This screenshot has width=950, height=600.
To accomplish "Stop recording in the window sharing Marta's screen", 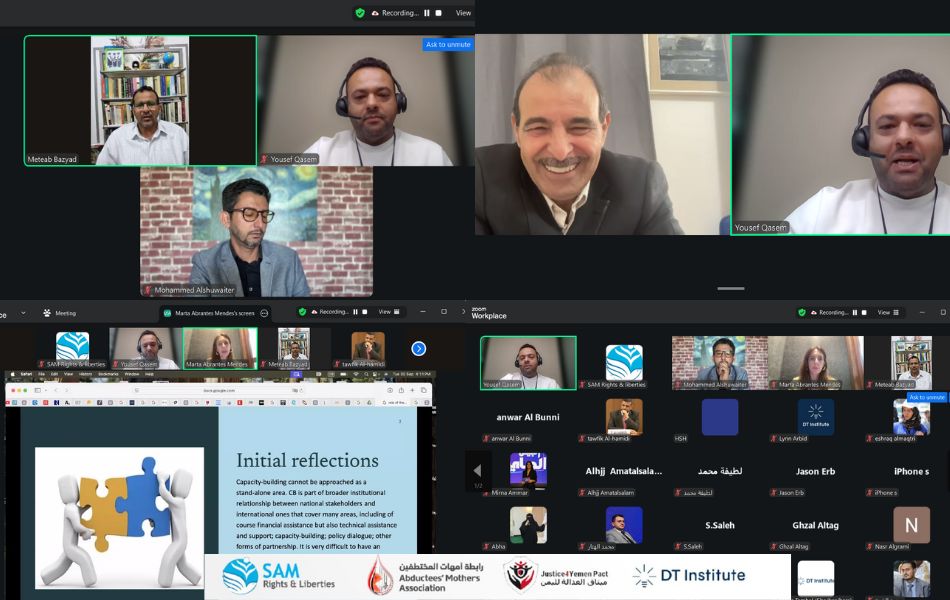I will pos(366,312).
